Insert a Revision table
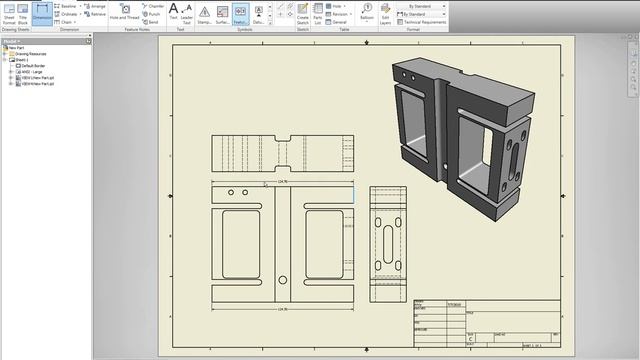640x360 pixels. tap(337, 14)
